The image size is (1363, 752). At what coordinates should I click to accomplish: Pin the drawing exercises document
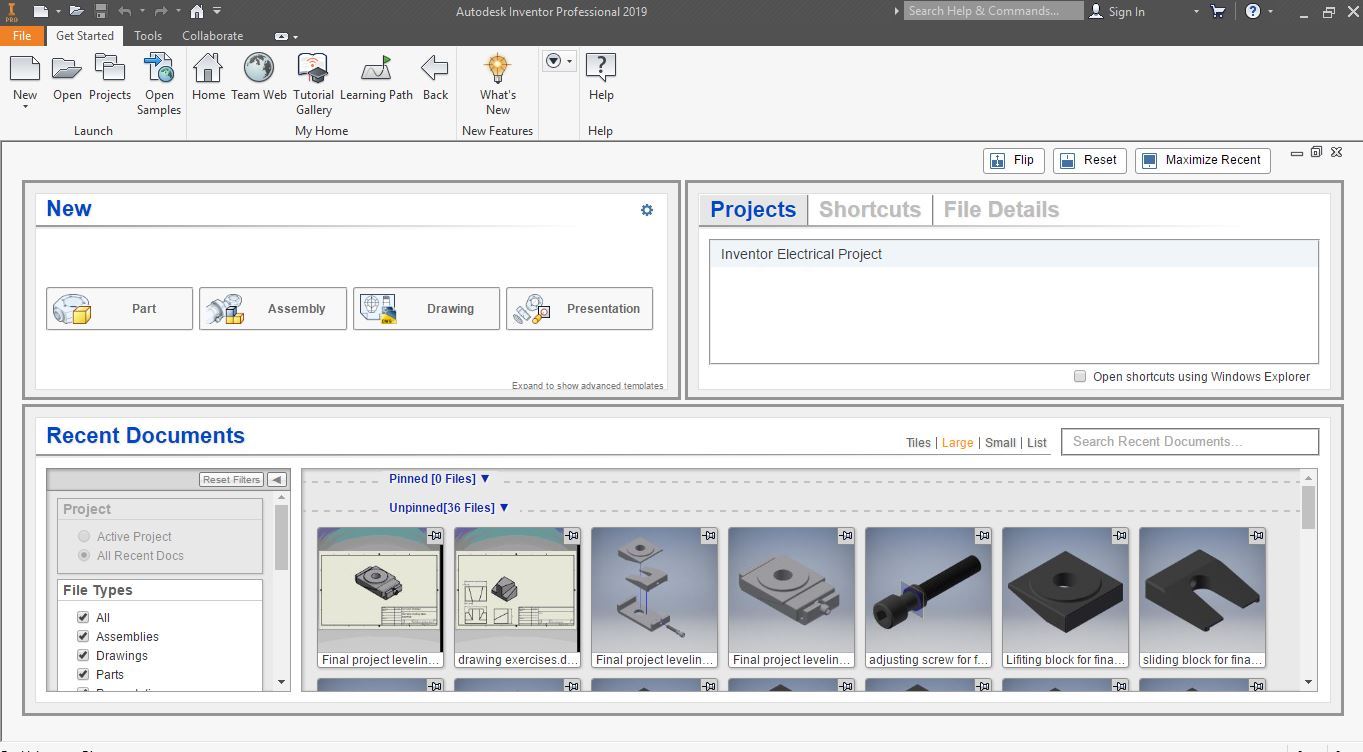pos(572,536)
